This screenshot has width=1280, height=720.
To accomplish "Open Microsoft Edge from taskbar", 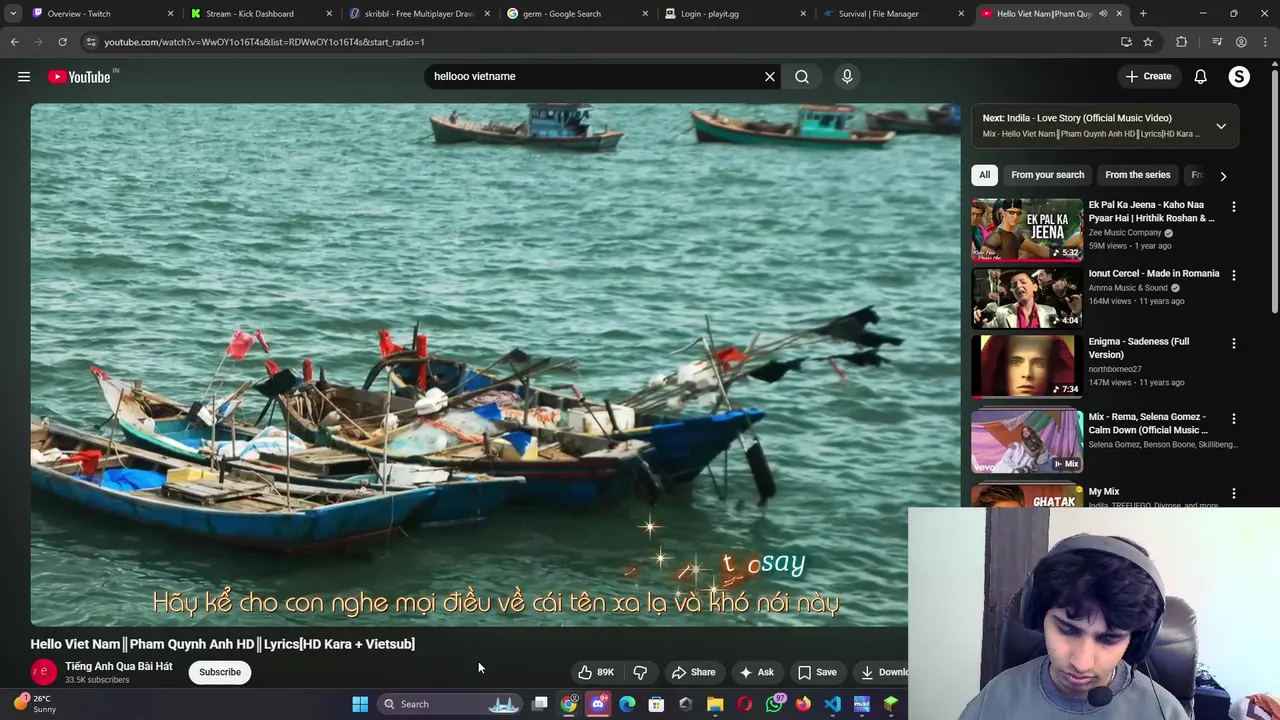I will click(x=627, y=704).
